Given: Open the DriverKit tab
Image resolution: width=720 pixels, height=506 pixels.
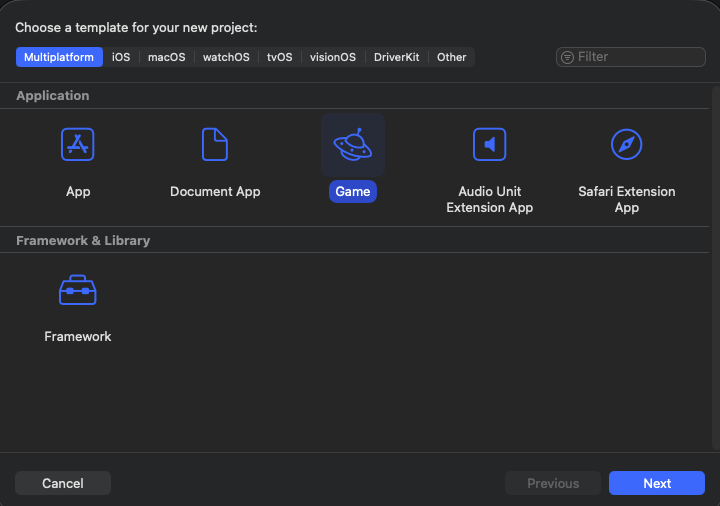Looking at the screenshot, I should pos(396,57).
